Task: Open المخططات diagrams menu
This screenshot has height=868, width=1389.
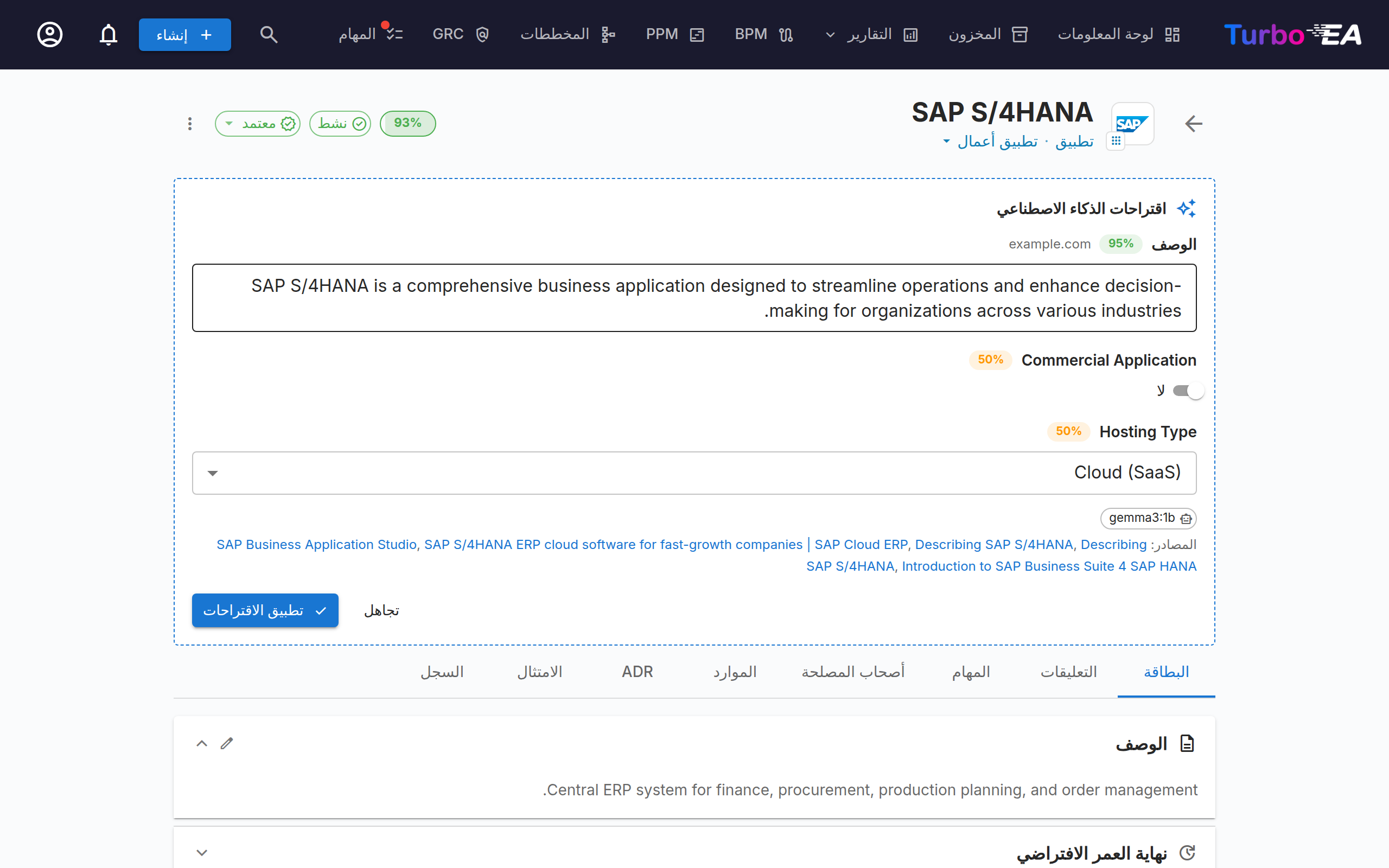Action: (x=568, y=34)
